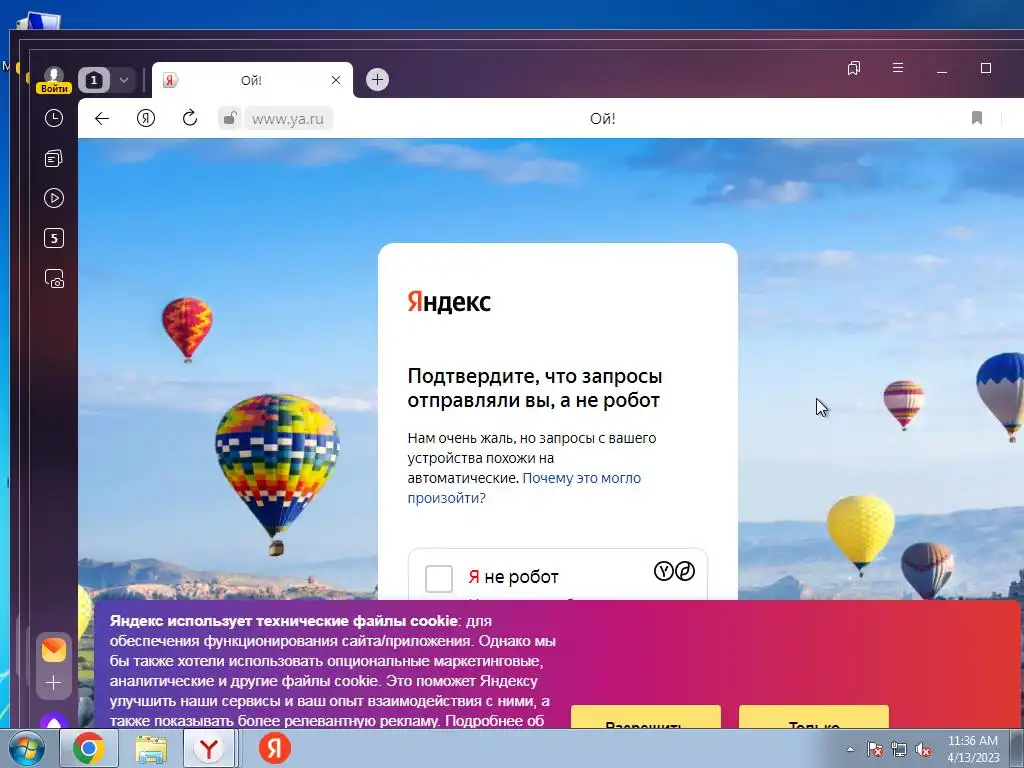1024x768 pixels.
Task: Expand the tab groups dropdown arrow
Action: [123, 80]
